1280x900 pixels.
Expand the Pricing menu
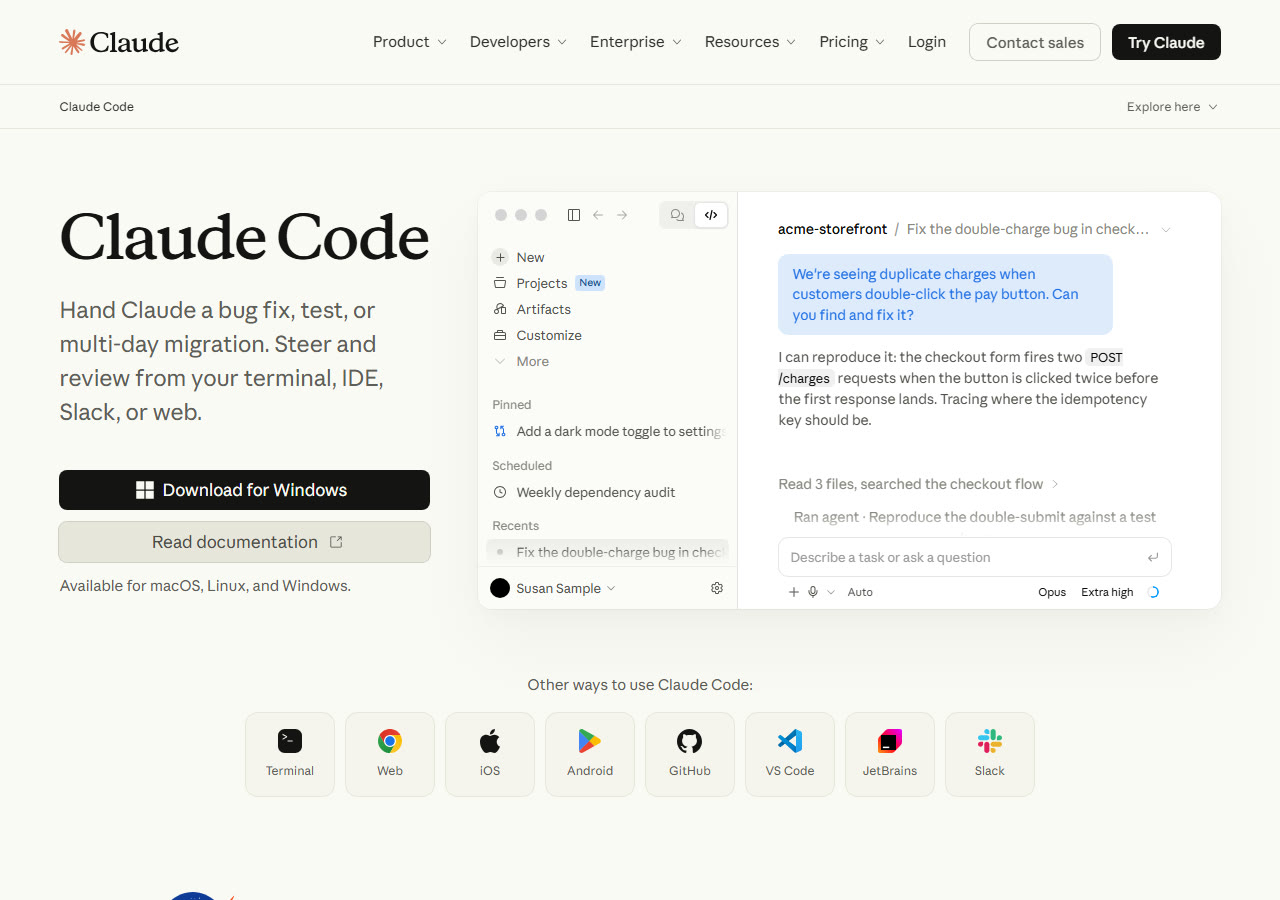pyautogui.click(x=852, y=42)
